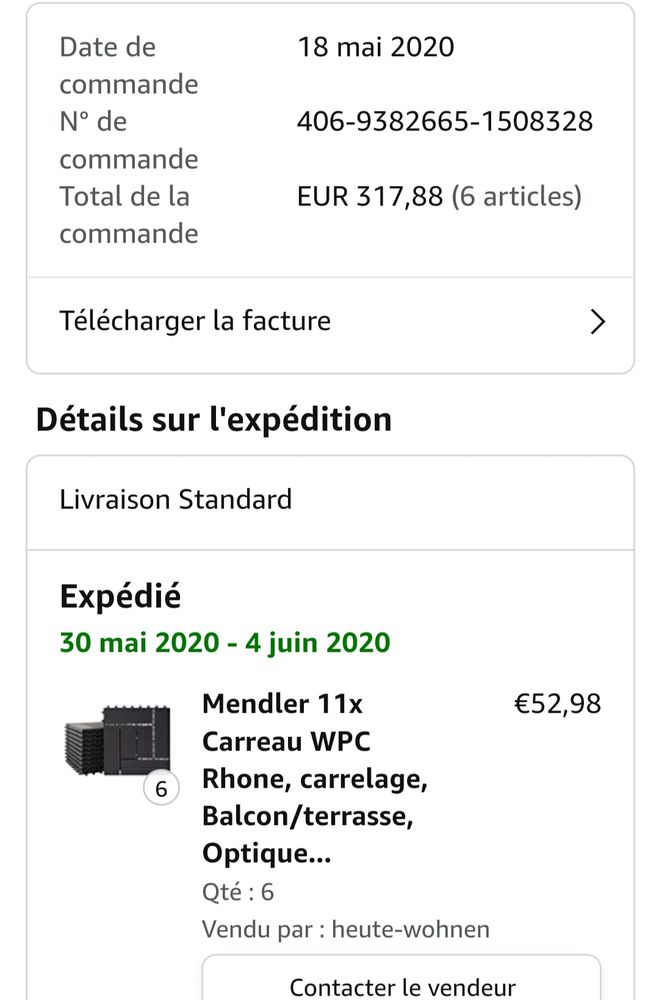This screenshot has width=659, height=1000.
Task: Tap the quantity badge on the thumbnail
Action: click(x=160, y=789)
